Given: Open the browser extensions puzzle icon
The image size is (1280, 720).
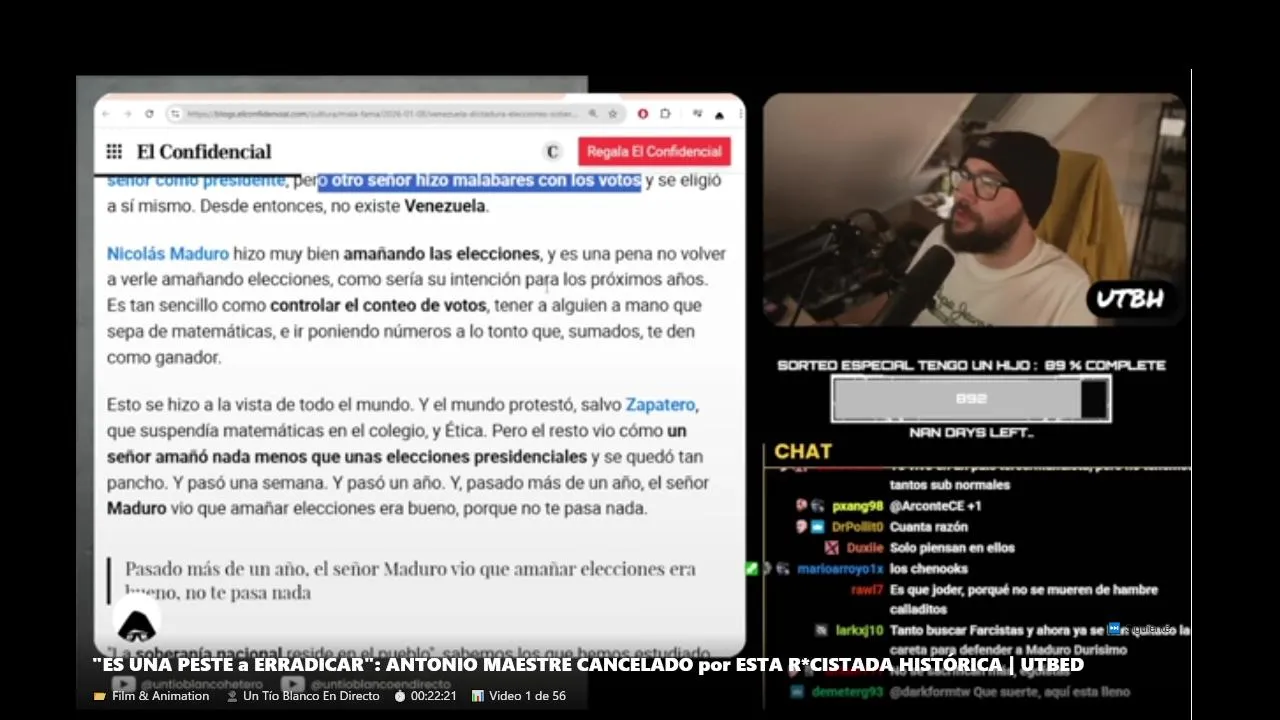Looking at the screenshot, I should pyautogui.click(x=665, y=114).
